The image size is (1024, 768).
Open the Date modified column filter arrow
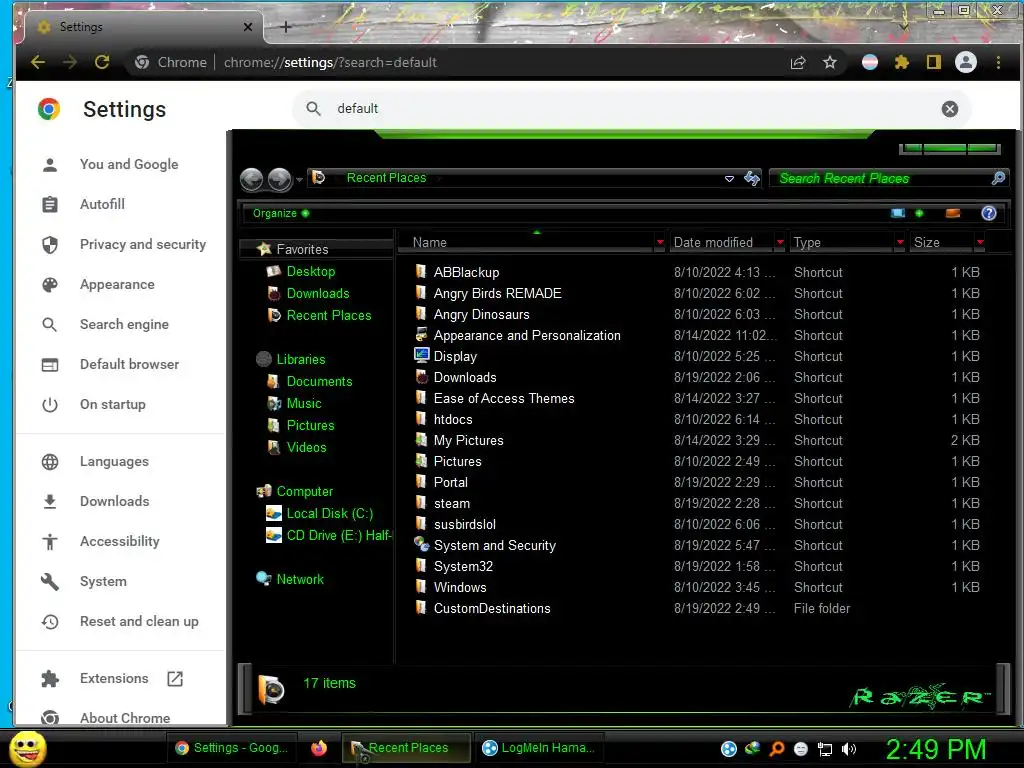pyautogui.click(x=780, y=242)
